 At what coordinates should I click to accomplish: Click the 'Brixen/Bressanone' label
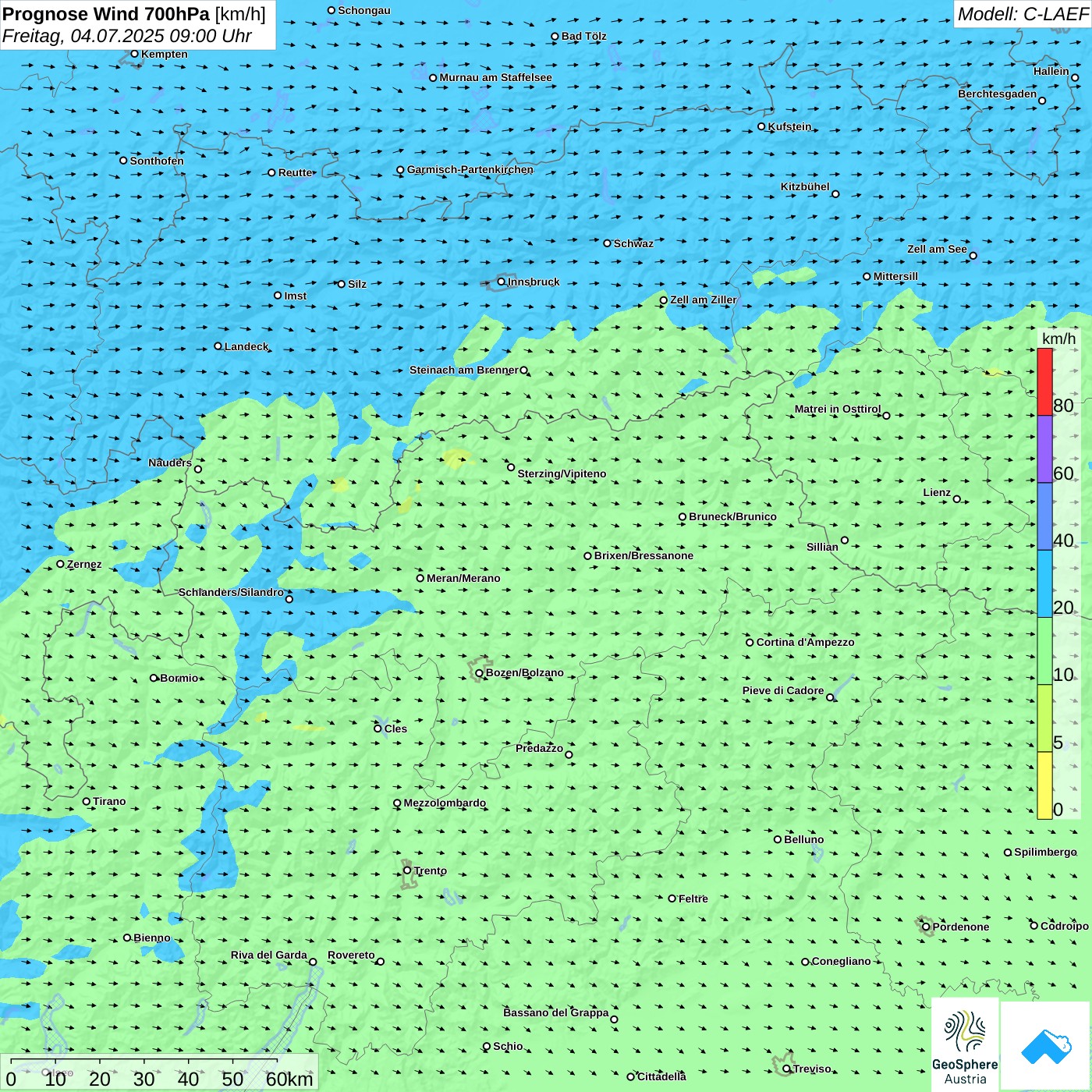(643, 555)
